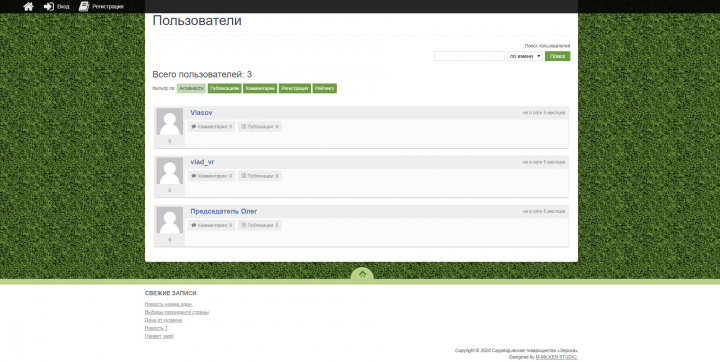Click vlad_vr's avatar image
This screenshot has width=720, height=362.
(169, 171)
